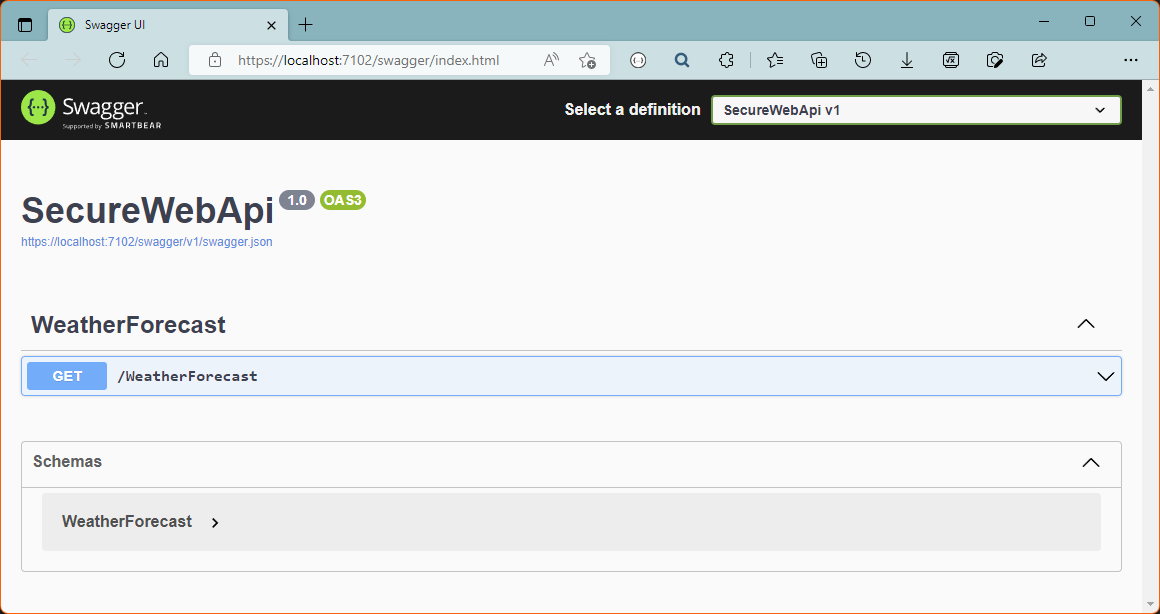The height and width of the screenshot is (614, 1160).
Task: Enable Read aloud in address bar
Action: click(x=551, y=60)
